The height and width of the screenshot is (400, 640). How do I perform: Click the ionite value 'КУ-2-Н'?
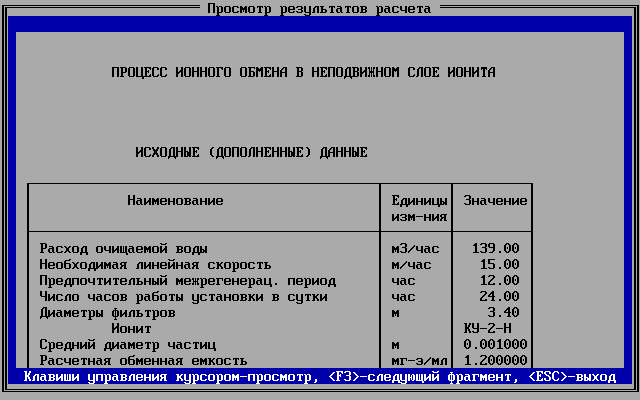coord(491,329)
